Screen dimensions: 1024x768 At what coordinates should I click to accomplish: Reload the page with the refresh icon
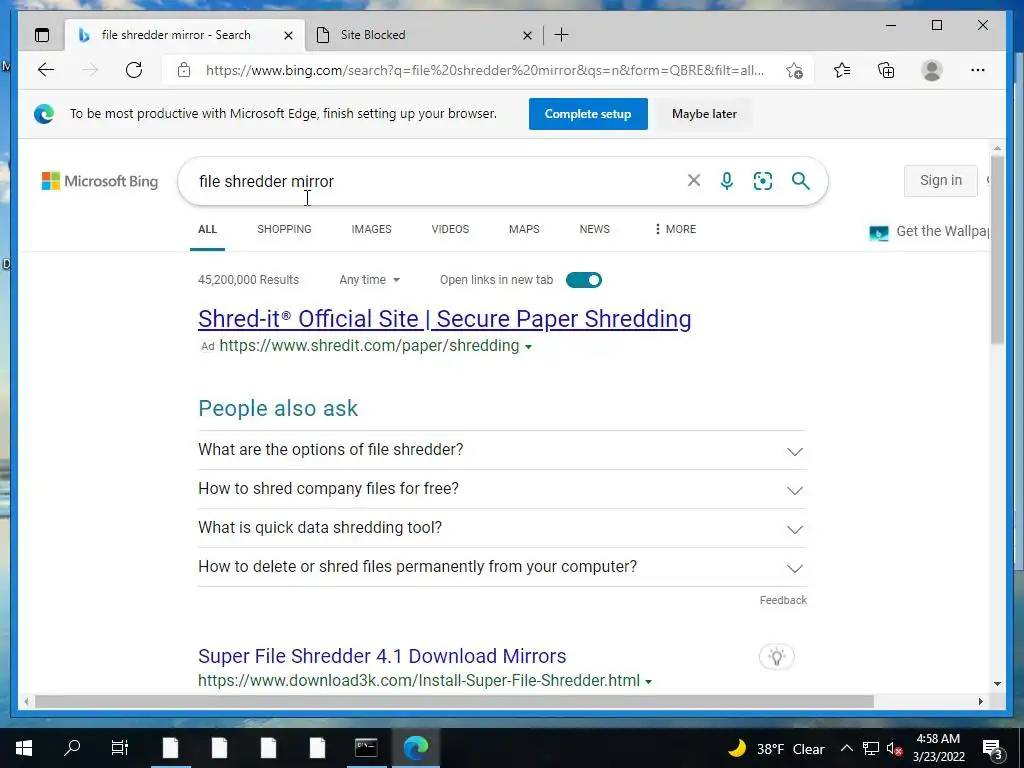(x=134, y=70)
